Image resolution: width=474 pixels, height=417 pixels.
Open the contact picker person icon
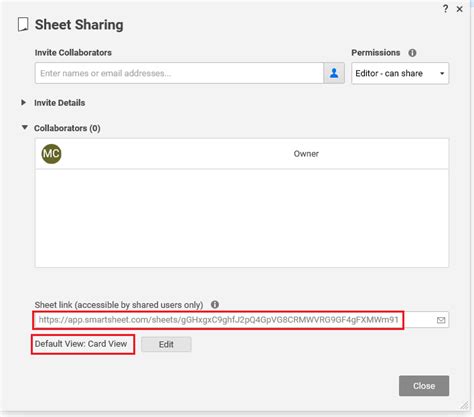[x=334, y=73]
